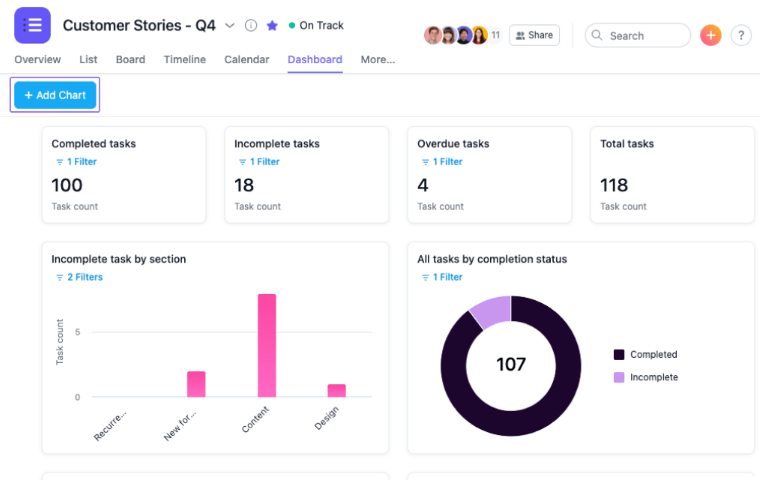
Task: Click filter icon on Overdue tasks card
Action: coord(425,162)
